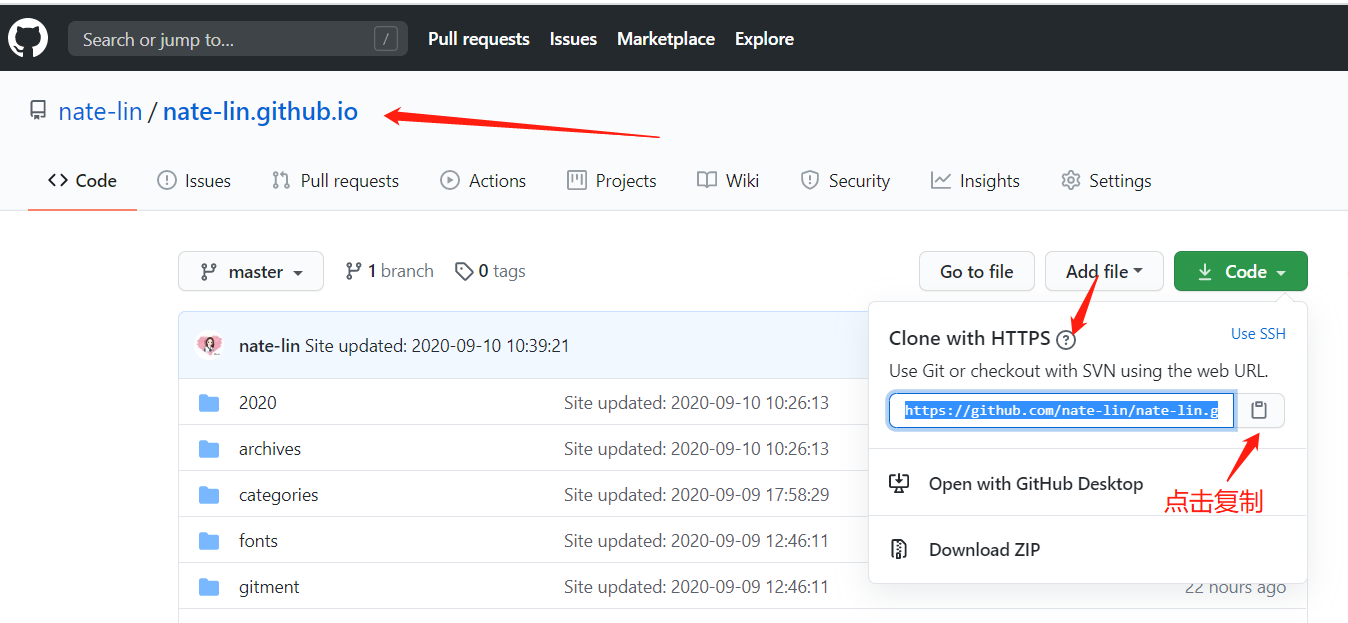This screenshot has height=623, width=1348.
Task: Go to Marketplace in the header
Action: tap(666, 39)
